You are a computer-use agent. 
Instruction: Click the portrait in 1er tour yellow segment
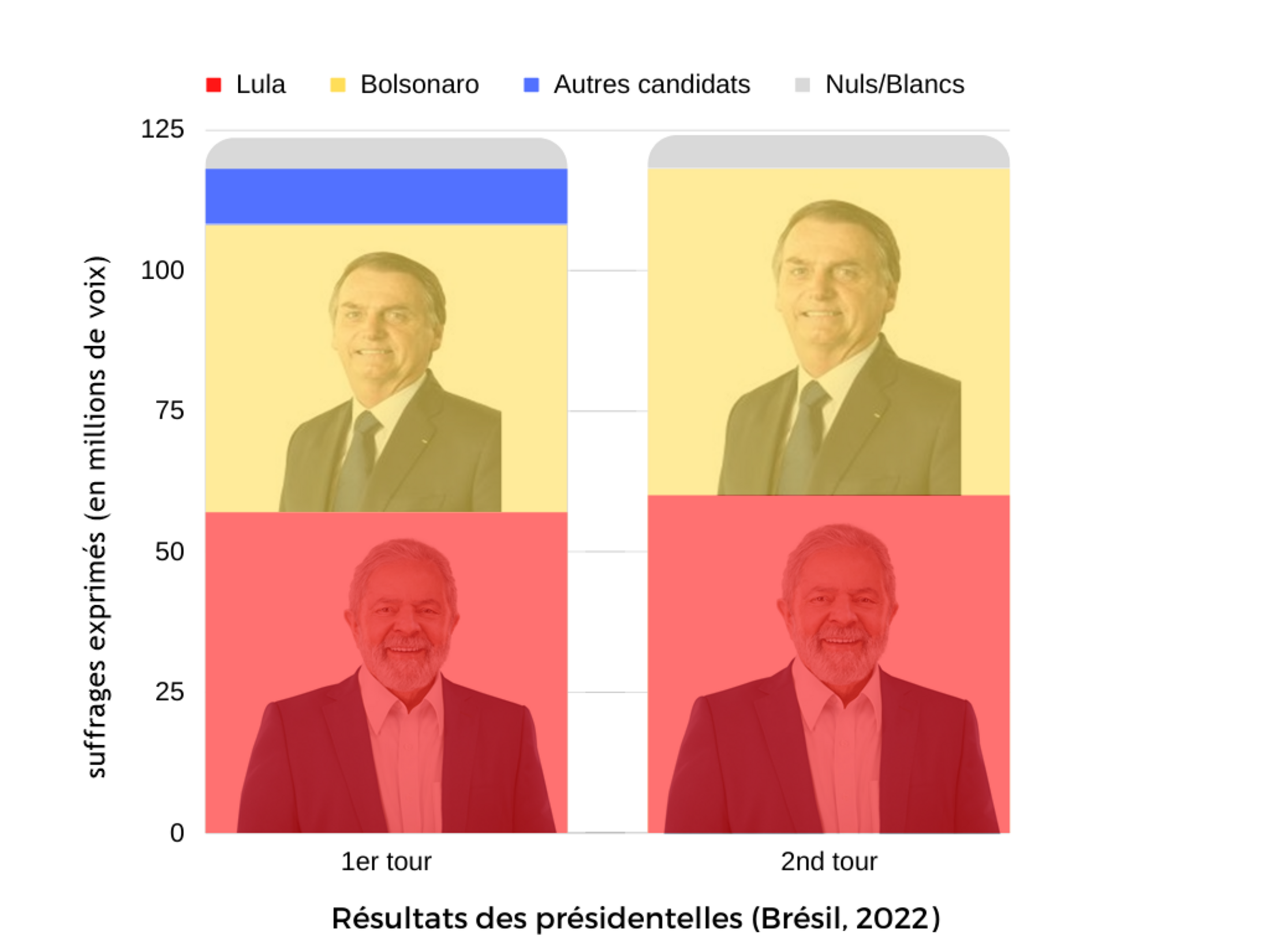click(390, 381)
